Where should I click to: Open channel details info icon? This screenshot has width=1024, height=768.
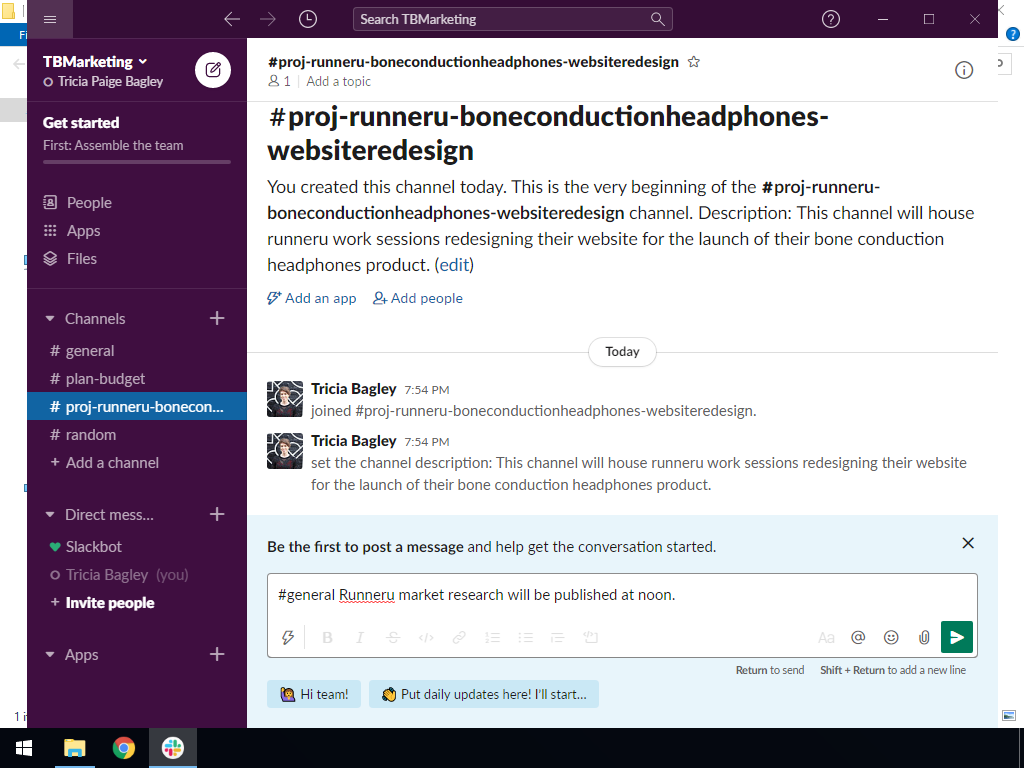pos(964,70)
